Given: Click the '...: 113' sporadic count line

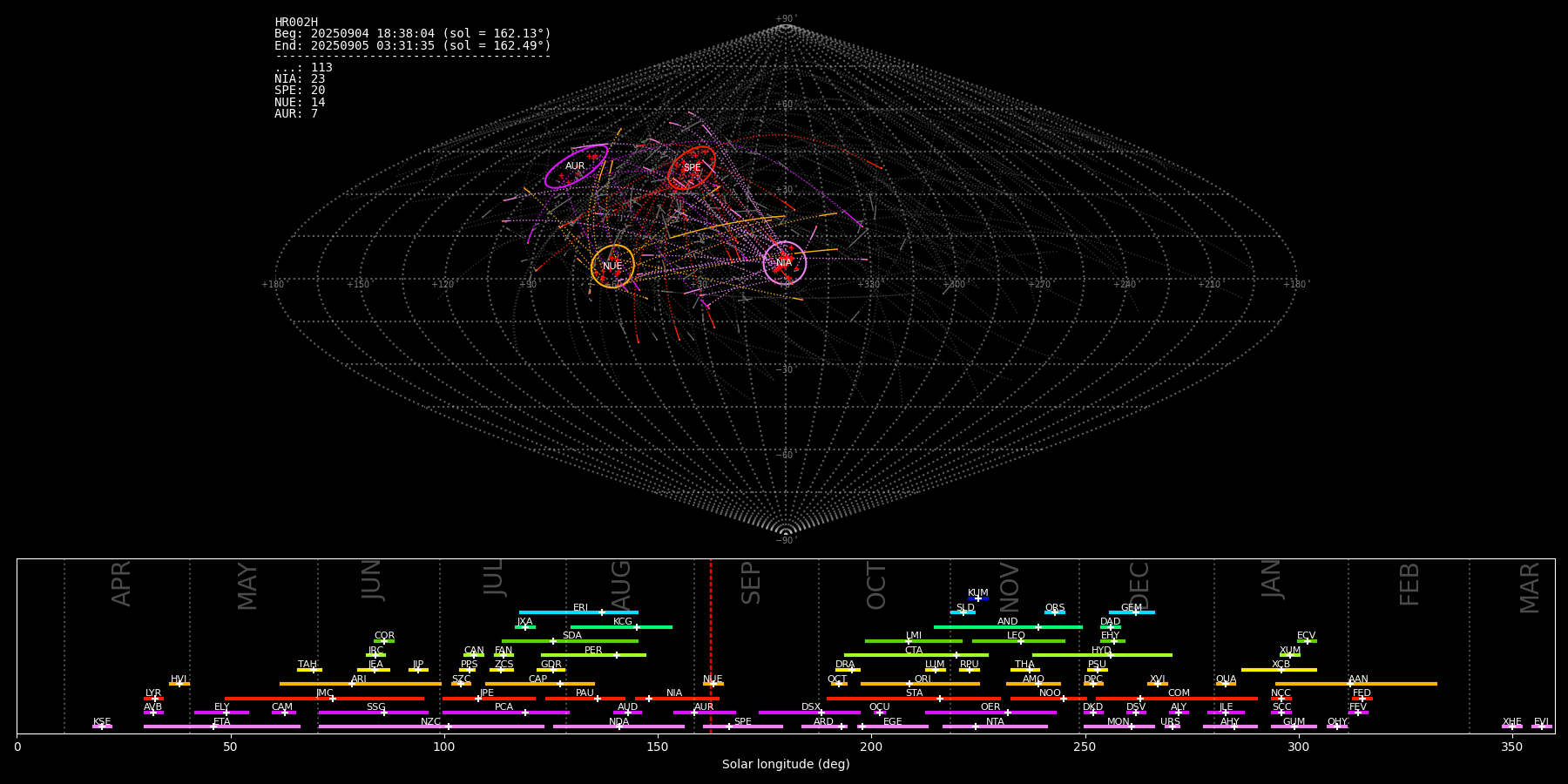Looking at the screenshot, I should tap(303, 68).
